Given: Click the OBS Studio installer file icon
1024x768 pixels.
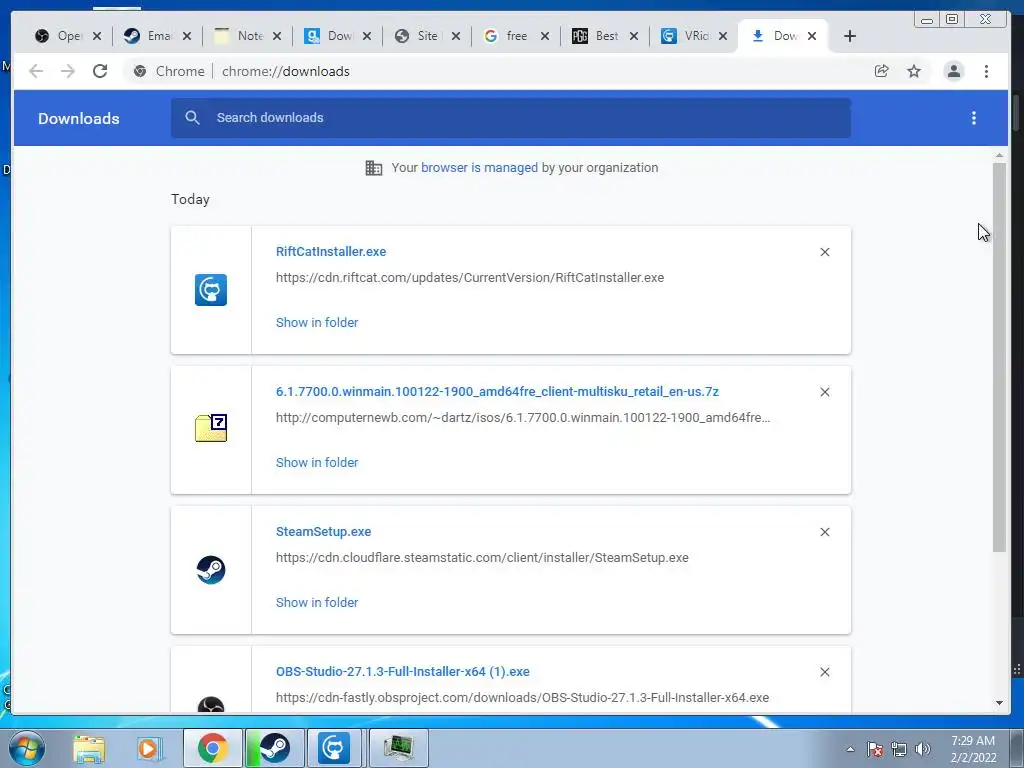Looking at the screenshot, I should click(x=211, y=705).
